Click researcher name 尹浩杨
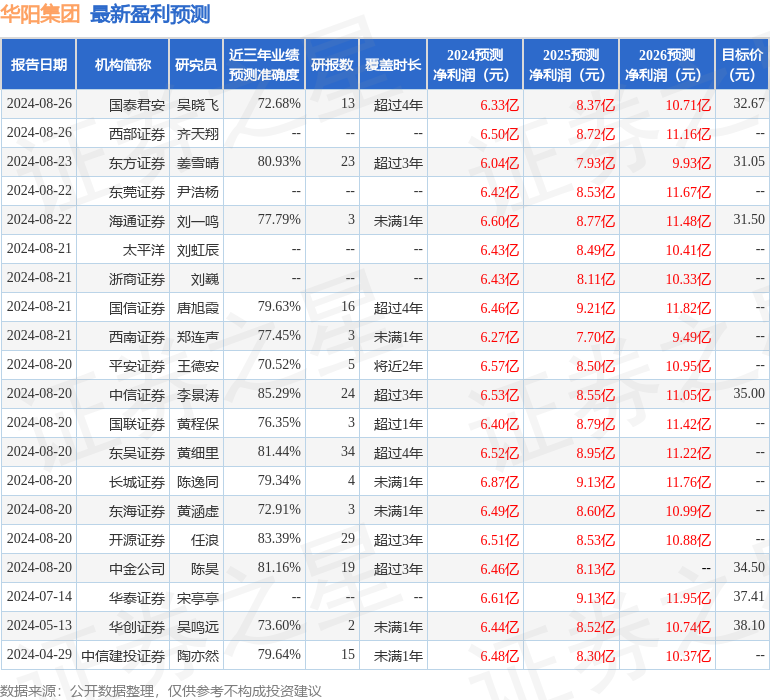 click(x=198, y=192)
